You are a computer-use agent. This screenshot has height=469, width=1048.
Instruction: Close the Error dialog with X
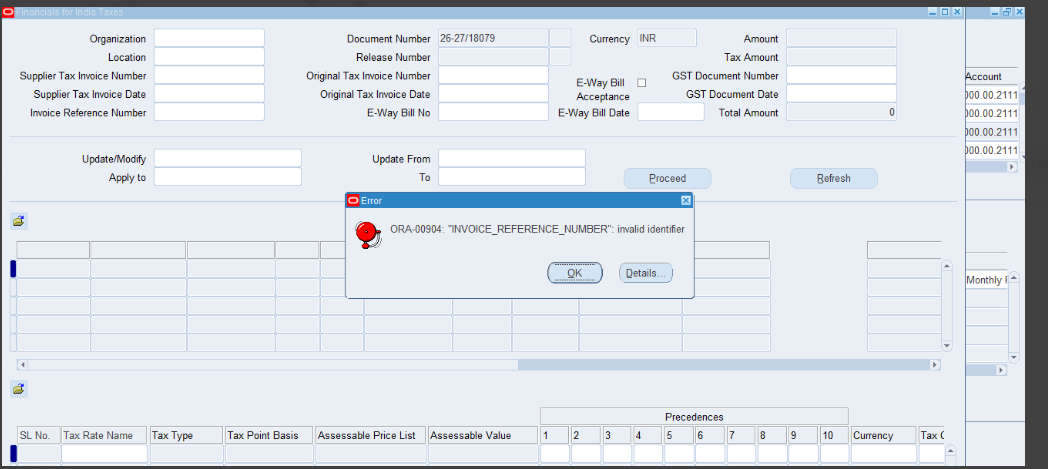686,200
